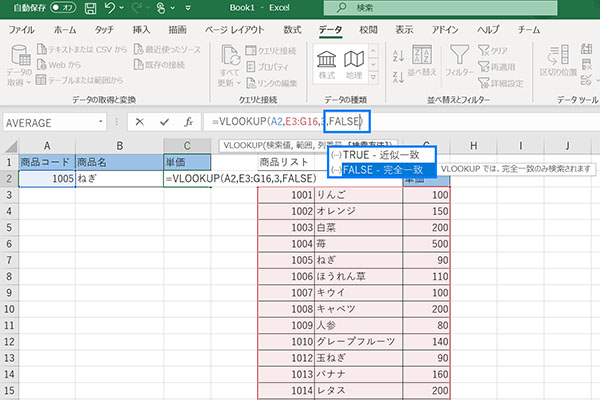This screenshot has width=600, height=400.
Task: Open the 挿入 (Insert) ribbon tab
Action: tap(143, 30)
